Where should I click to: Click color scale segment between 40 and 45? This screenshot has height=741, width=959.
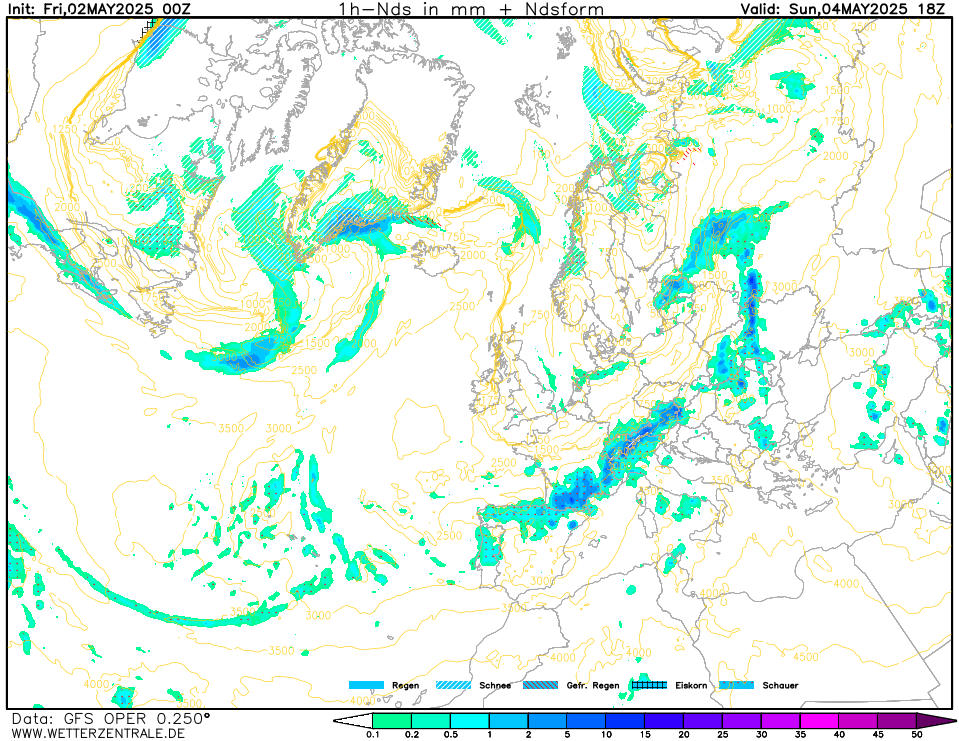(859, 720)
